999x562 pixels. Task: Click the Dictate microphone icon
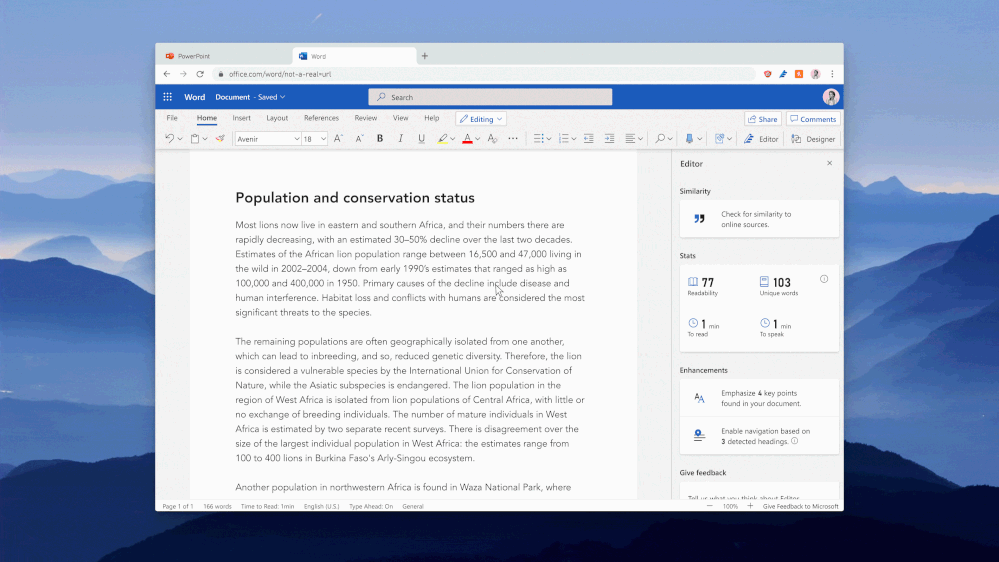[689, 139]
